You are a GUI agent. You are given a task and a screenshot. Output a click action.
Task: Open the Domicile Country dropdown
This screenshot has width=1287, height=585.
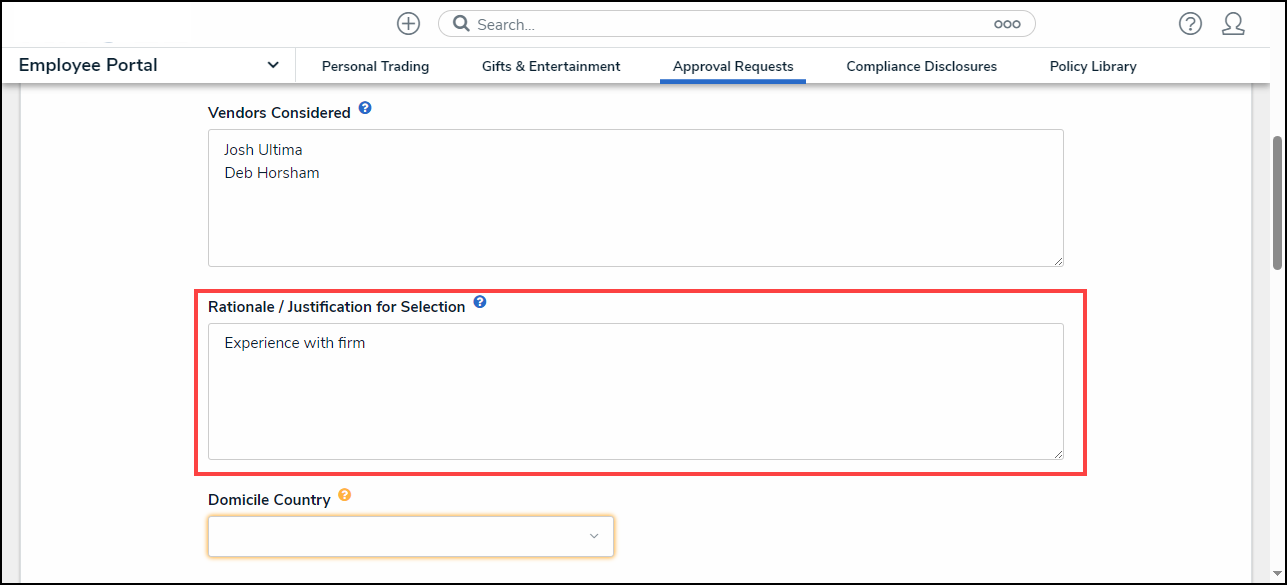(410, 536)
